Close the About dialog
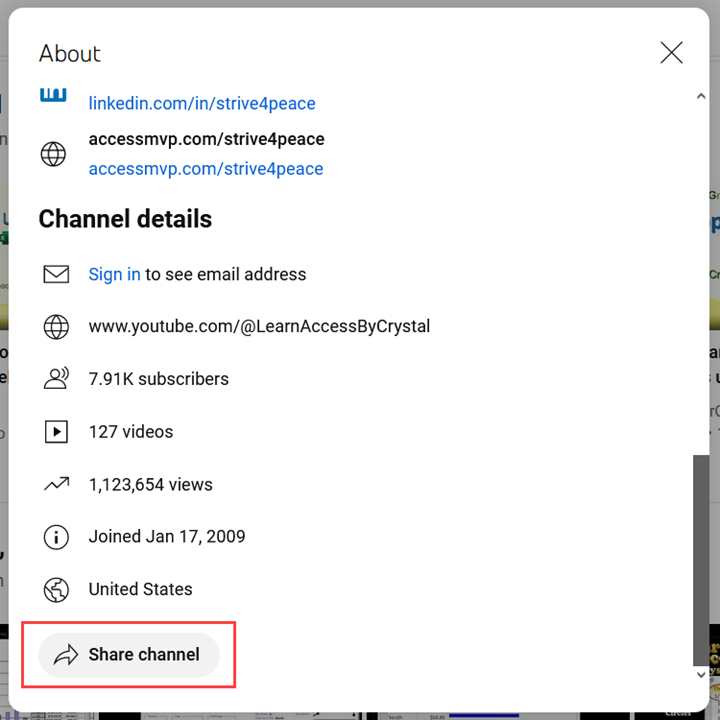 point(671,52)
